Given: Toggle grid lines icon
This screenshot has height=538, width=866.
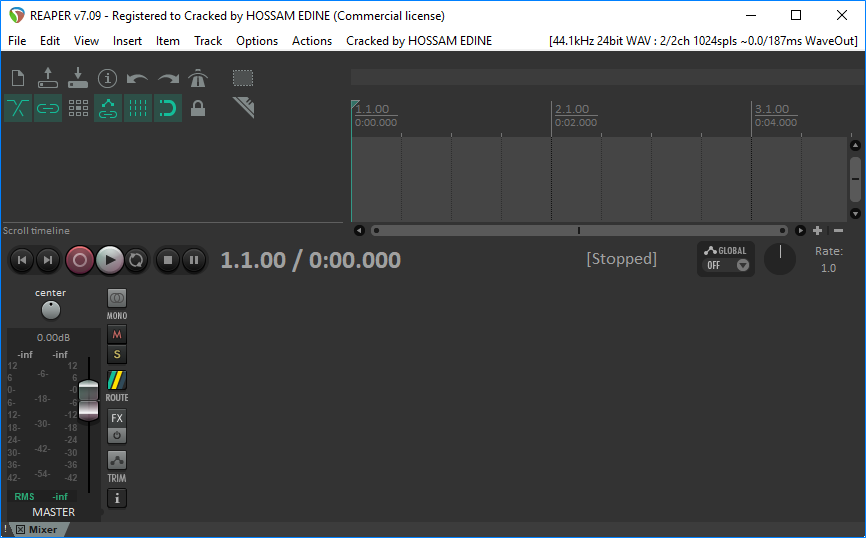Looking at the screenshot, I should (x=138, y=108).
